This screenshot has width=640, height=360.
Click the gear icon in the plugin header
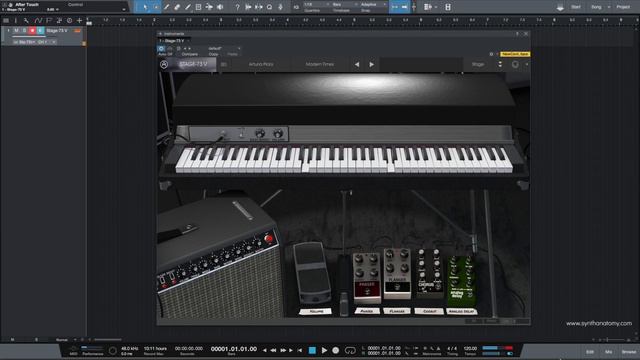click(x=491, y=54)
